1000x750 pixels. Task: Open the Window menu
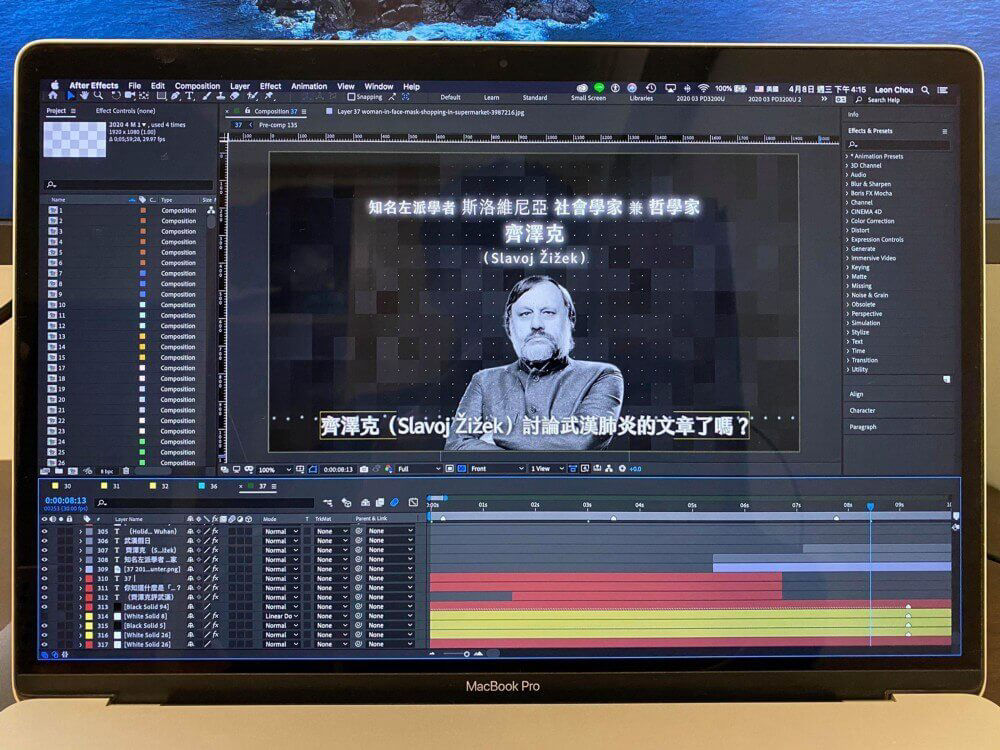379,87
